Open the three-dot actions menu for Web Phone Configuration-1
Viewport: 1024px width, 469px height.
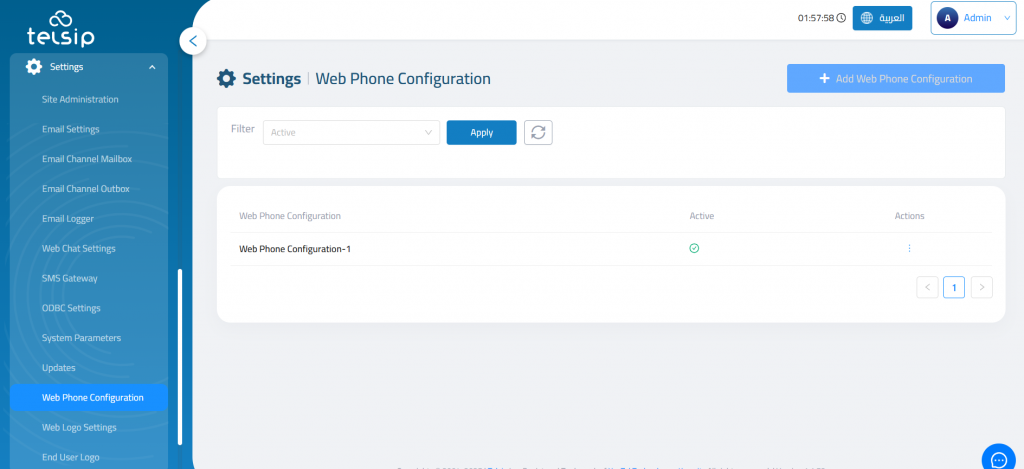pyautogui.click(x=909, y=248)
